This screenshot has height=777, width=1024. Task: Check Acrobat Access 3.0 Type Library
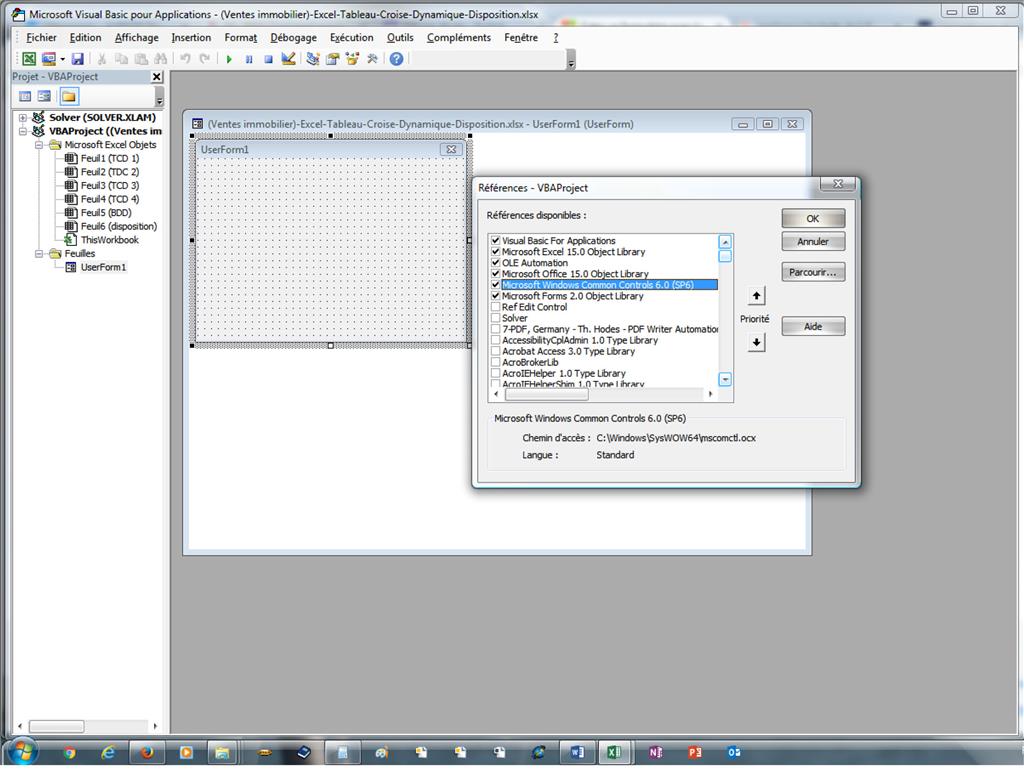(x=496, y=351)
